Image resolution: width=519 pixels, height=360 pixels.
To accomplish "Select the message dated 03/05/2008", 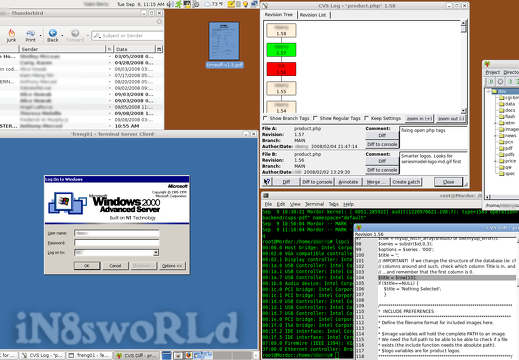I will (81, 56).
